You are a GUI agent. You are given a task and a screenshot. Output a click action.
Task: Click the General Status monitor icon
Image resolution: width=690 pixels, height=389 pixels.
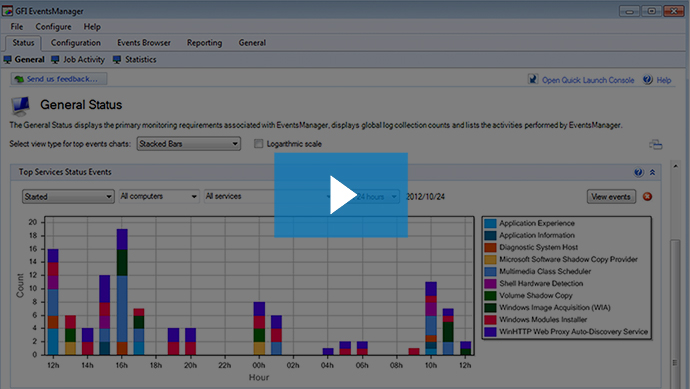point(20,106)
